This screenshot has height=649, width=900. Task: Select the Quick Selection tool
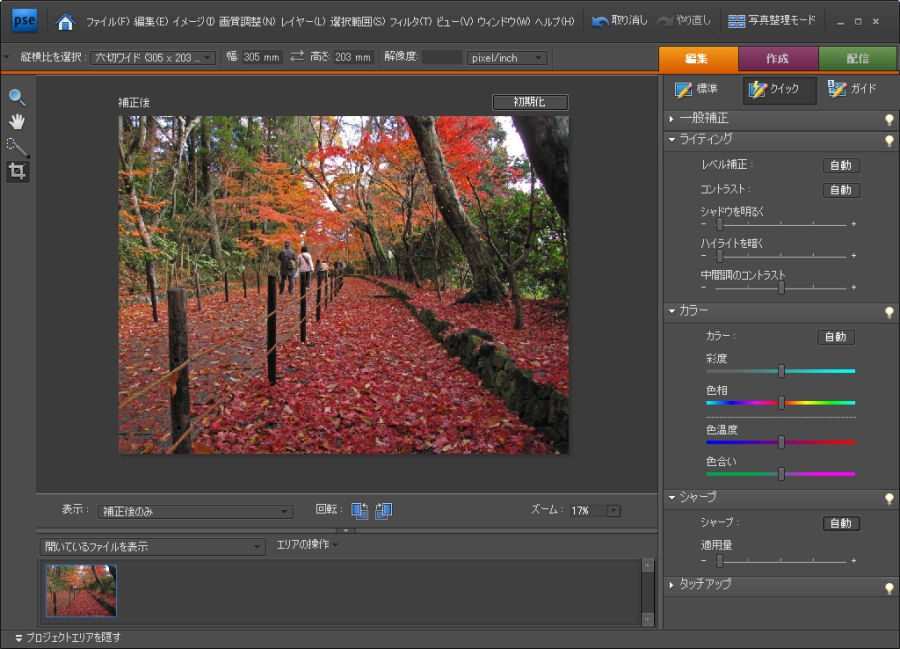pyautogui.click(x=17, y=147)
